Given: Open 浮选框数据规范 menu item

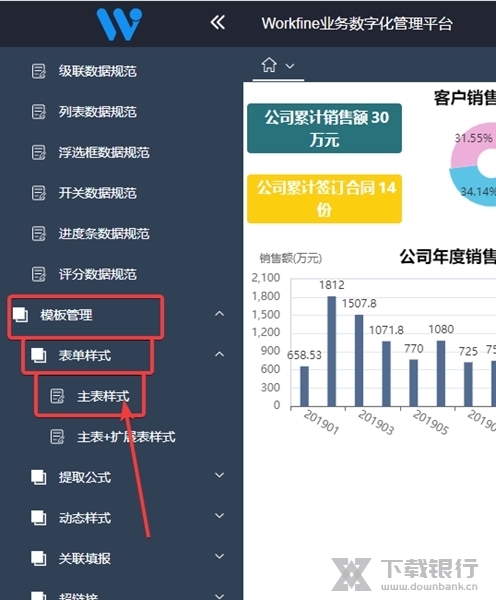Looking at the screenshot, I should pyautogui.click(x=104, y=152).
